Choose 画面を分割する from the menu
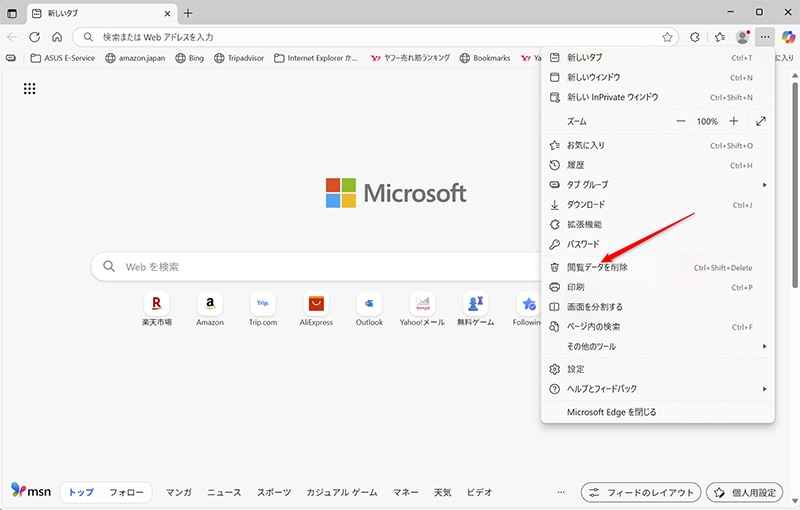 point(657,307)
